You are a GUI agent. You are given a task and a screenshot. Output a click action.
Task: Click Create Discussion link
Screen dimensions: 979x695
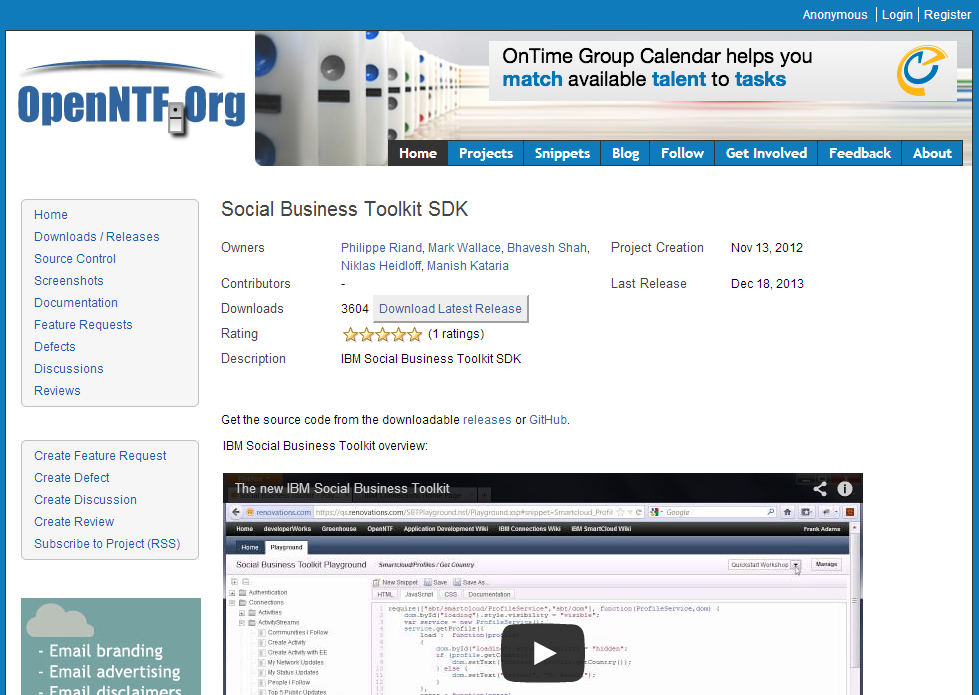click(x=85, y=500)
